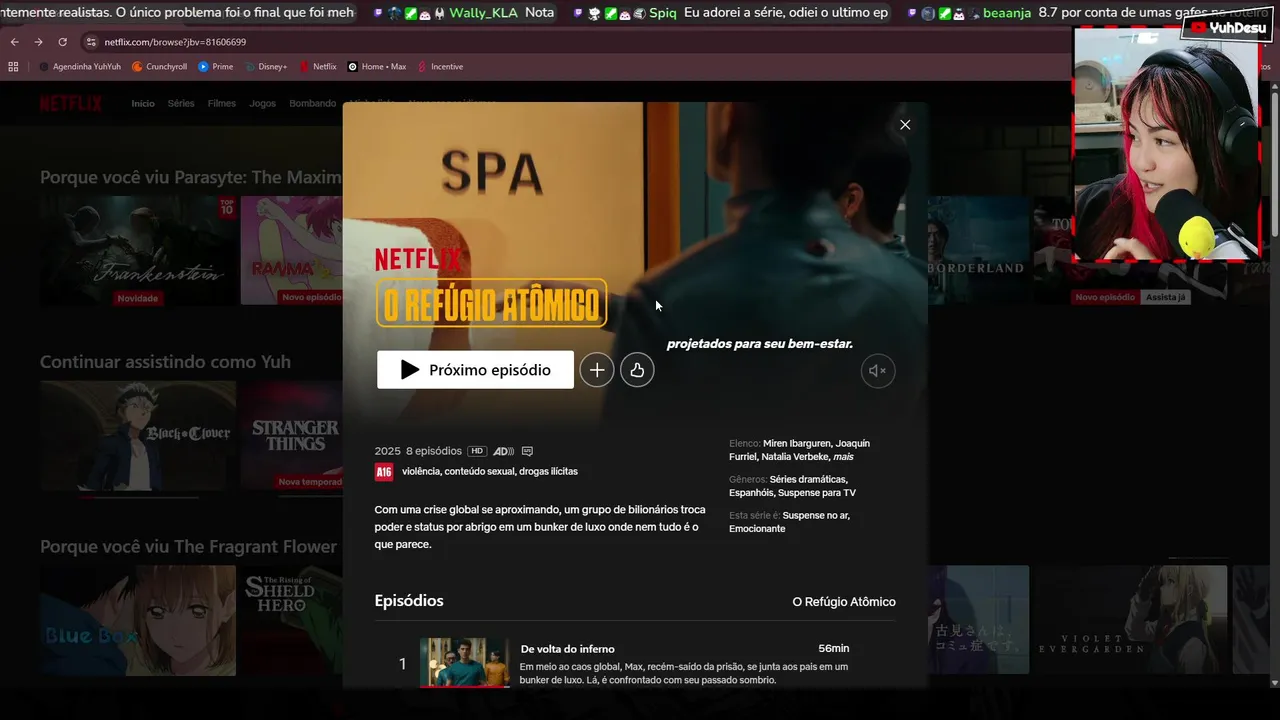The image size is (1280, 720).
Task: Click the HD quality badge
Action: click(477, 451)
